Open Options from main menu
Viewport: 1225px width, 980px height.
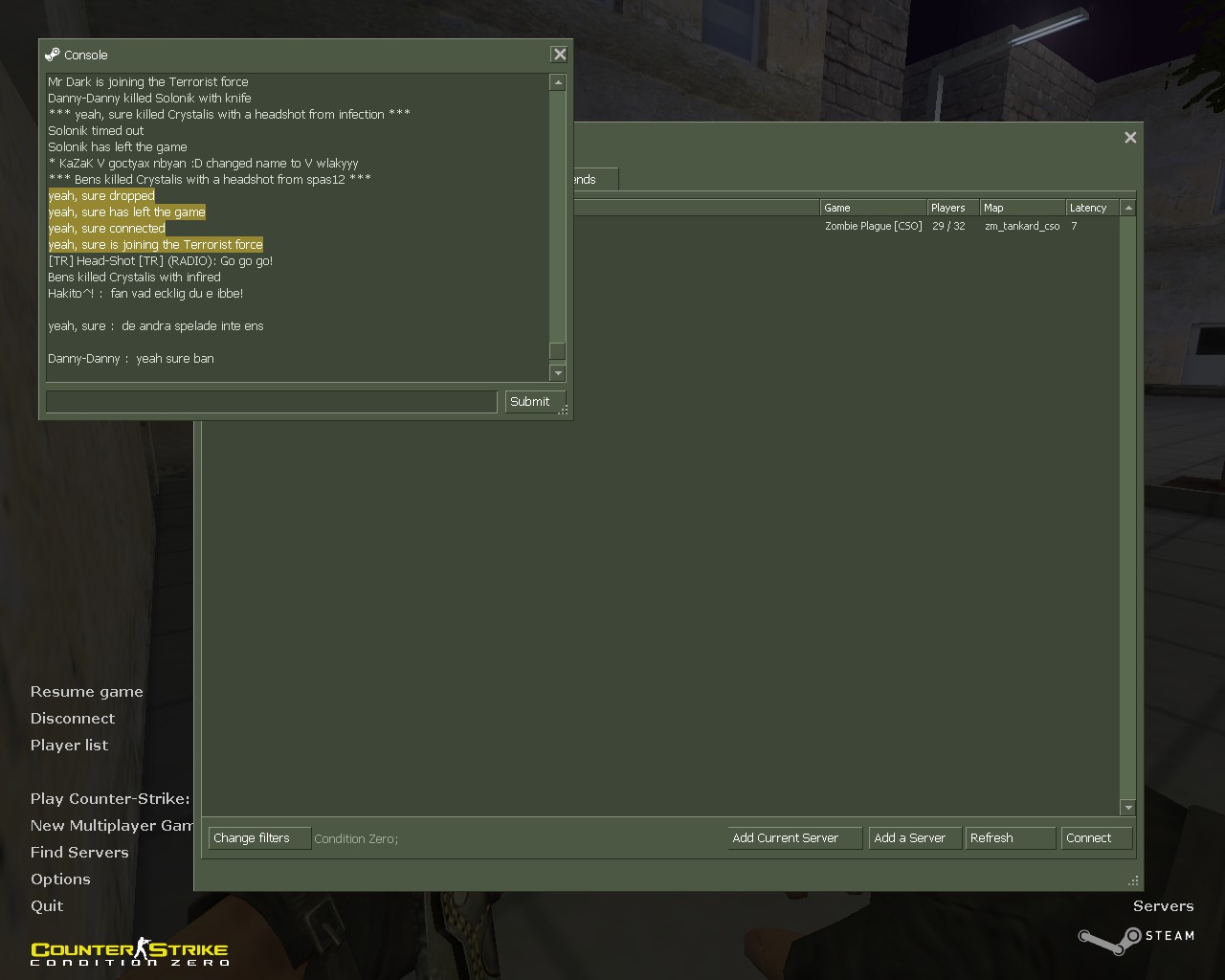tap(60, 880)
